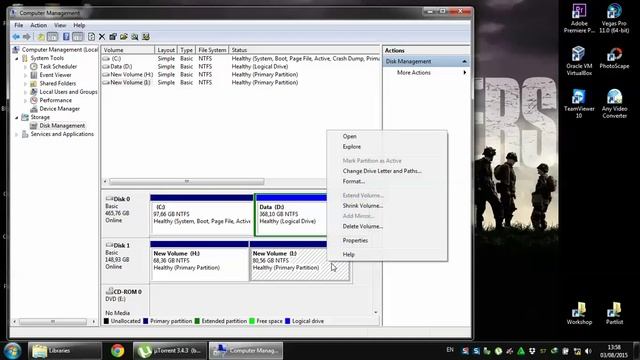Open TeamViewer 10 desktop icon
The image size is (640, 360).
[x=579, y=104]
